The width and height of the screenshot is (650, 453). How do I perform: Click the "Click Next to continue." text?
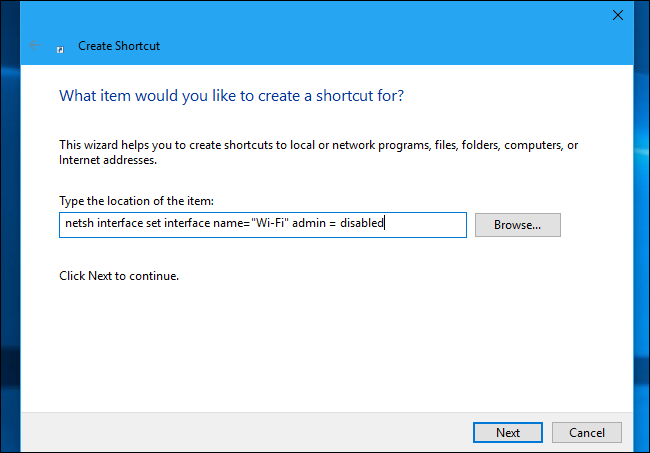click(119, 275)
